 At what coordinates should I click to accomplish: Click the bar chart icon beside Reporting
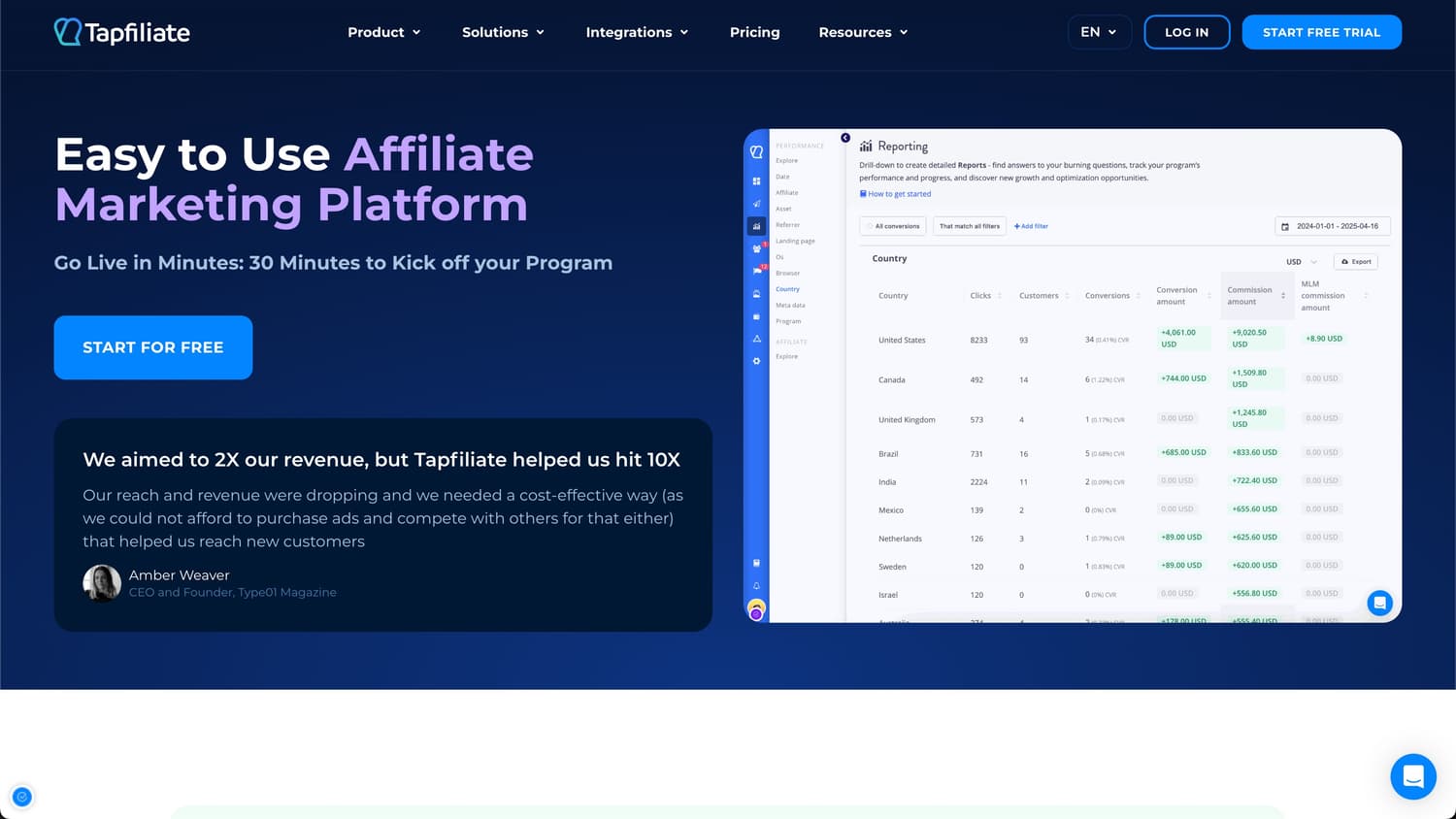[866, 147]
